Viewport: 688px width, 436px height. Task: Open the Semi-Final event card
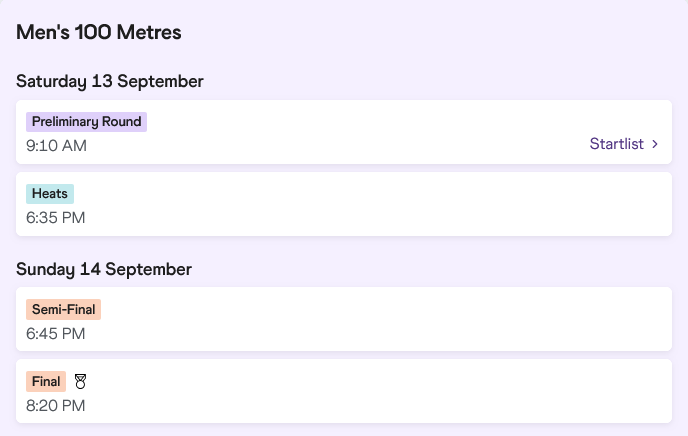click(x=344, y=319)
